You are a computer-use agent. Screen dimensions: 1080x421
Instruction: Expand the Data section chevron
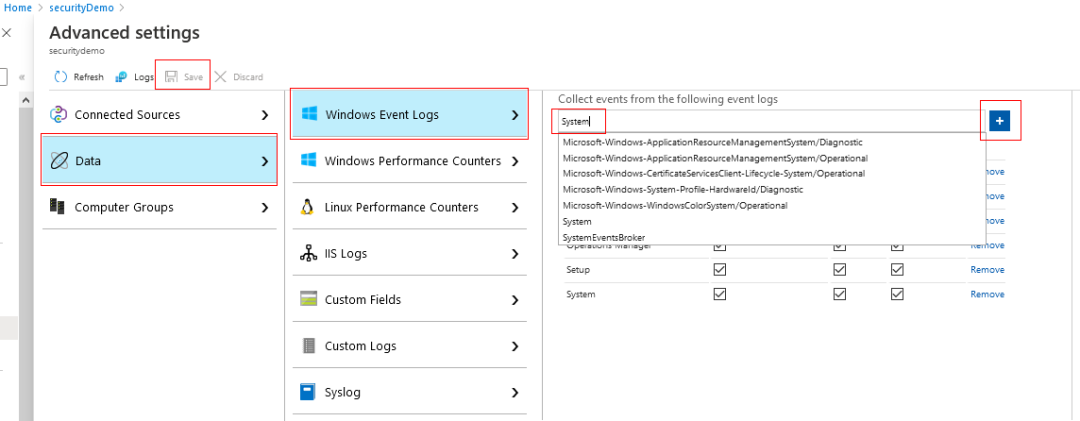tap(265, 161)
